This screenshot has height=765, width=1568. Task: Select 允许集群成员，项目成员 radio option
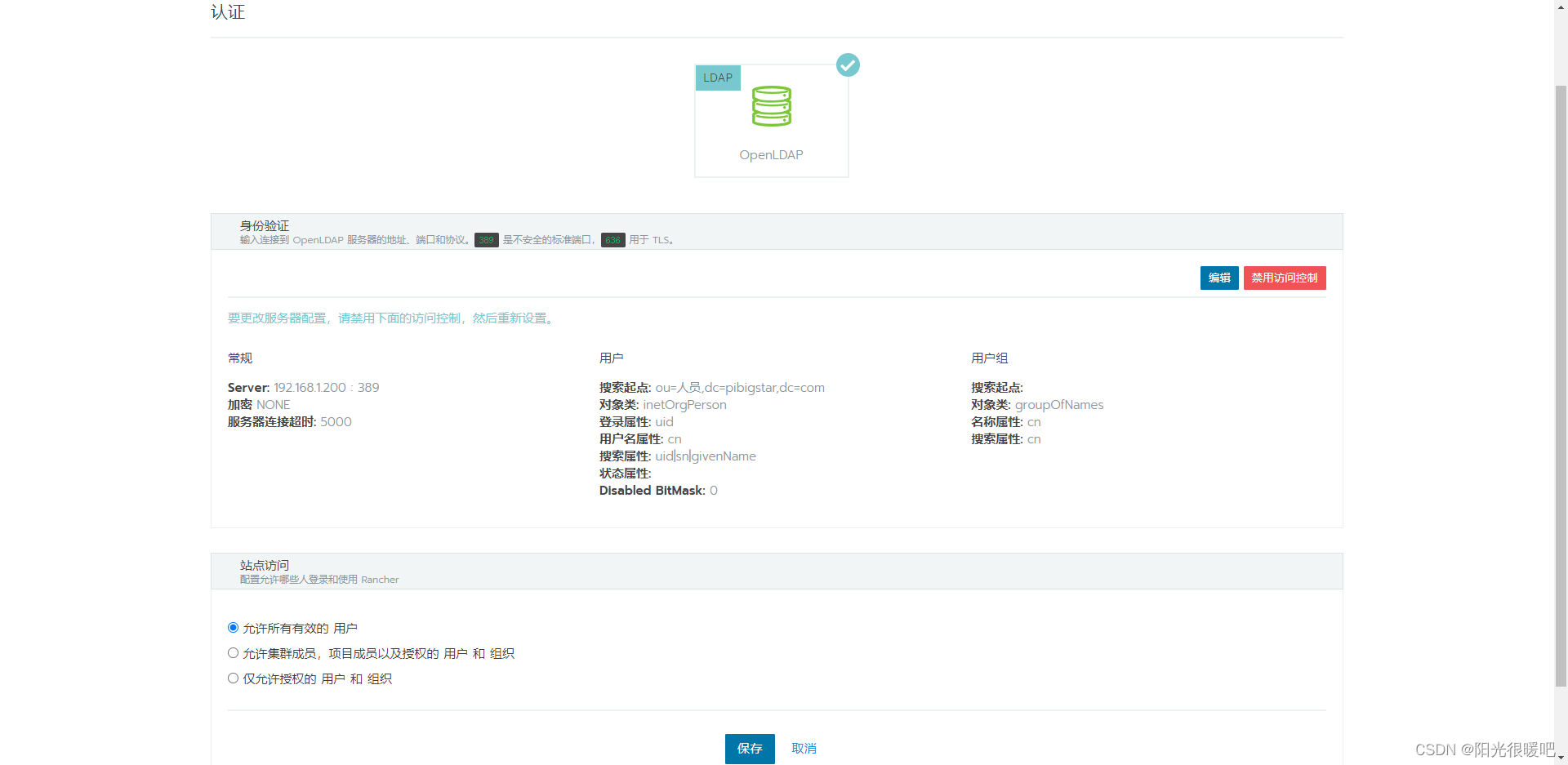point(233,653)
